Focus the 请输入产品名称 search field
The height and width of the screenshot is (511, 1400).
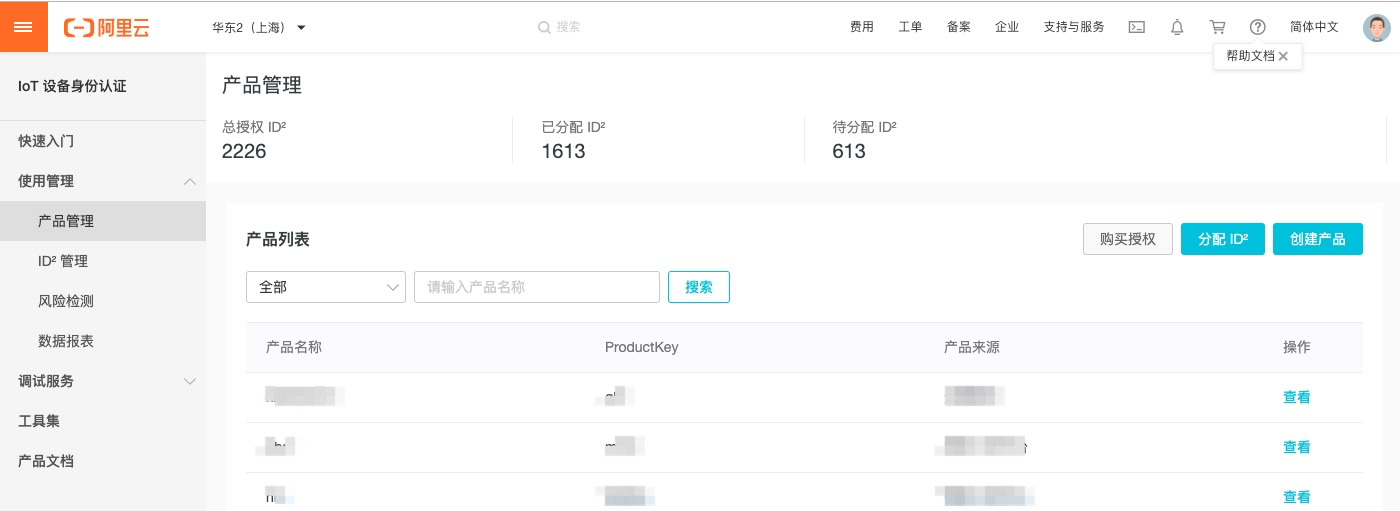(x=537, y=287)
